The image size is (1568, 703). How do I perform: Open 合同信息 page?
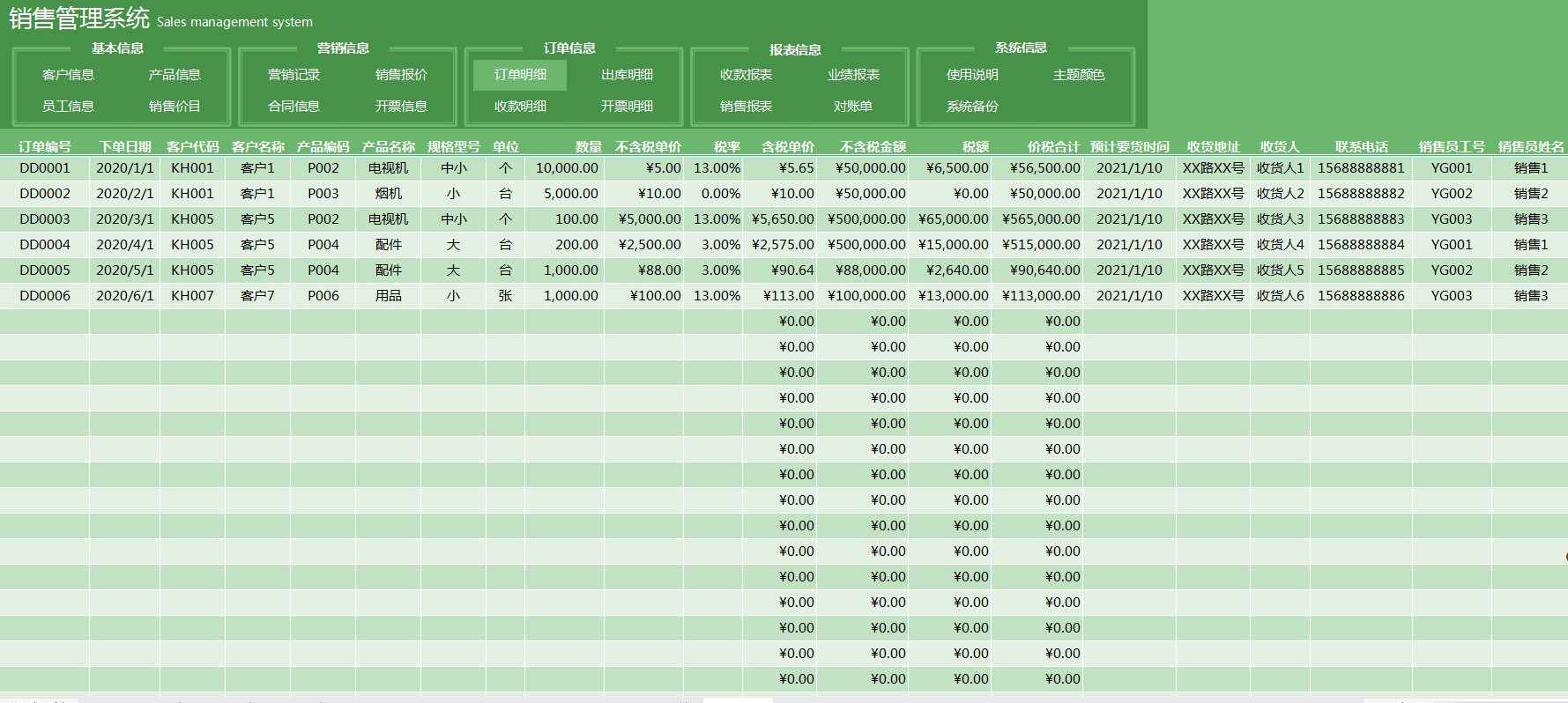(294, 107)
